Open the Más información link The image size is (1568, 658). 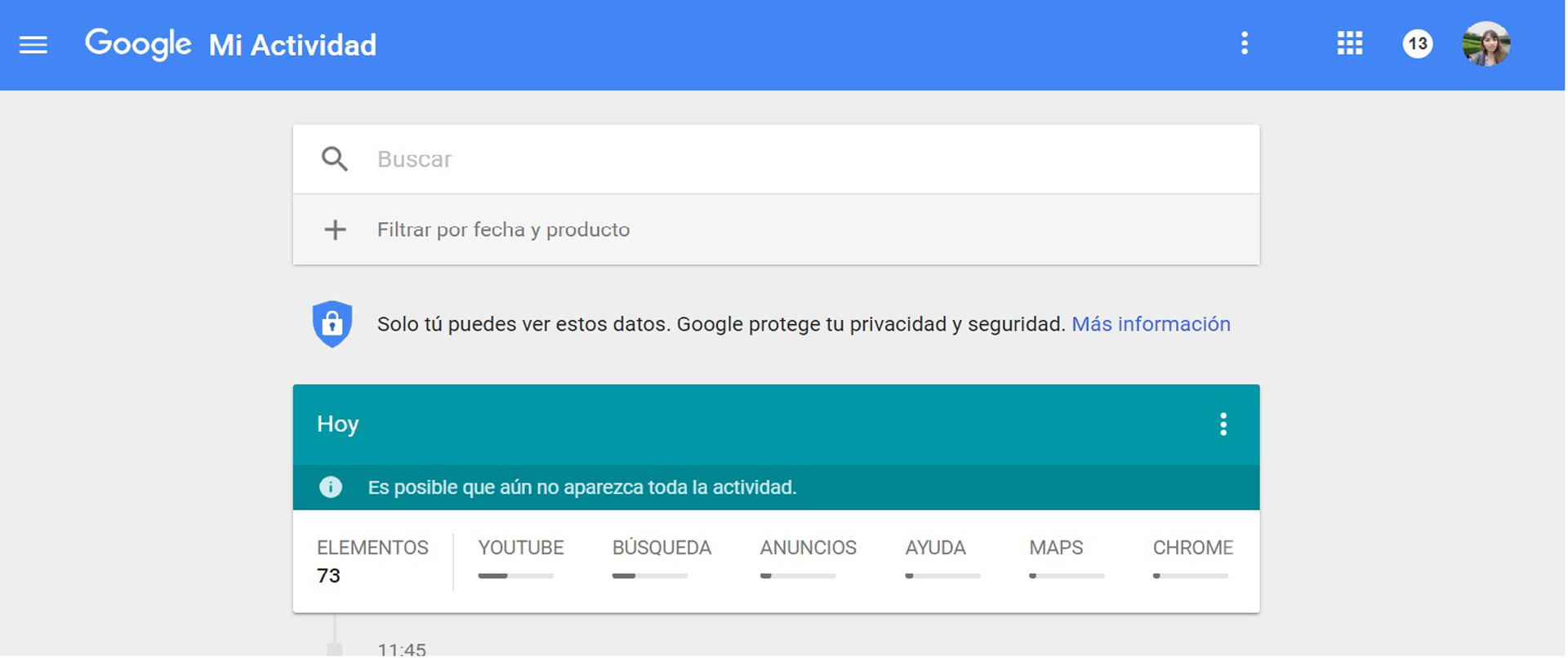1151,324
